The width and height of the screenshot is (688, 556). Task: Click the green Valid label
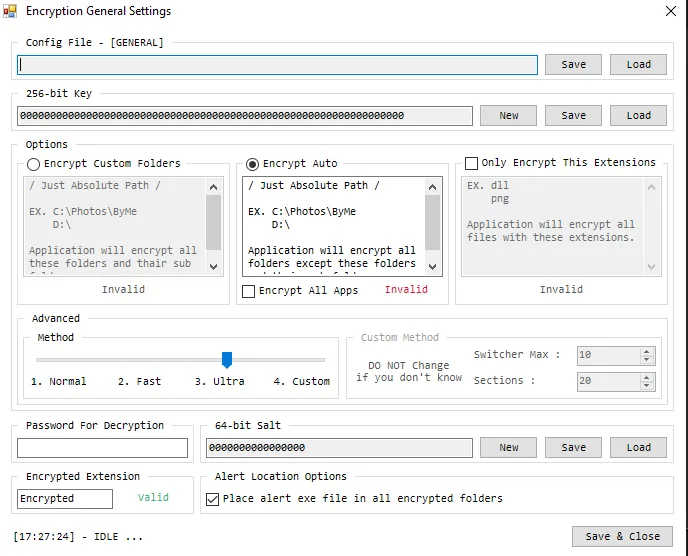[153, 498]
